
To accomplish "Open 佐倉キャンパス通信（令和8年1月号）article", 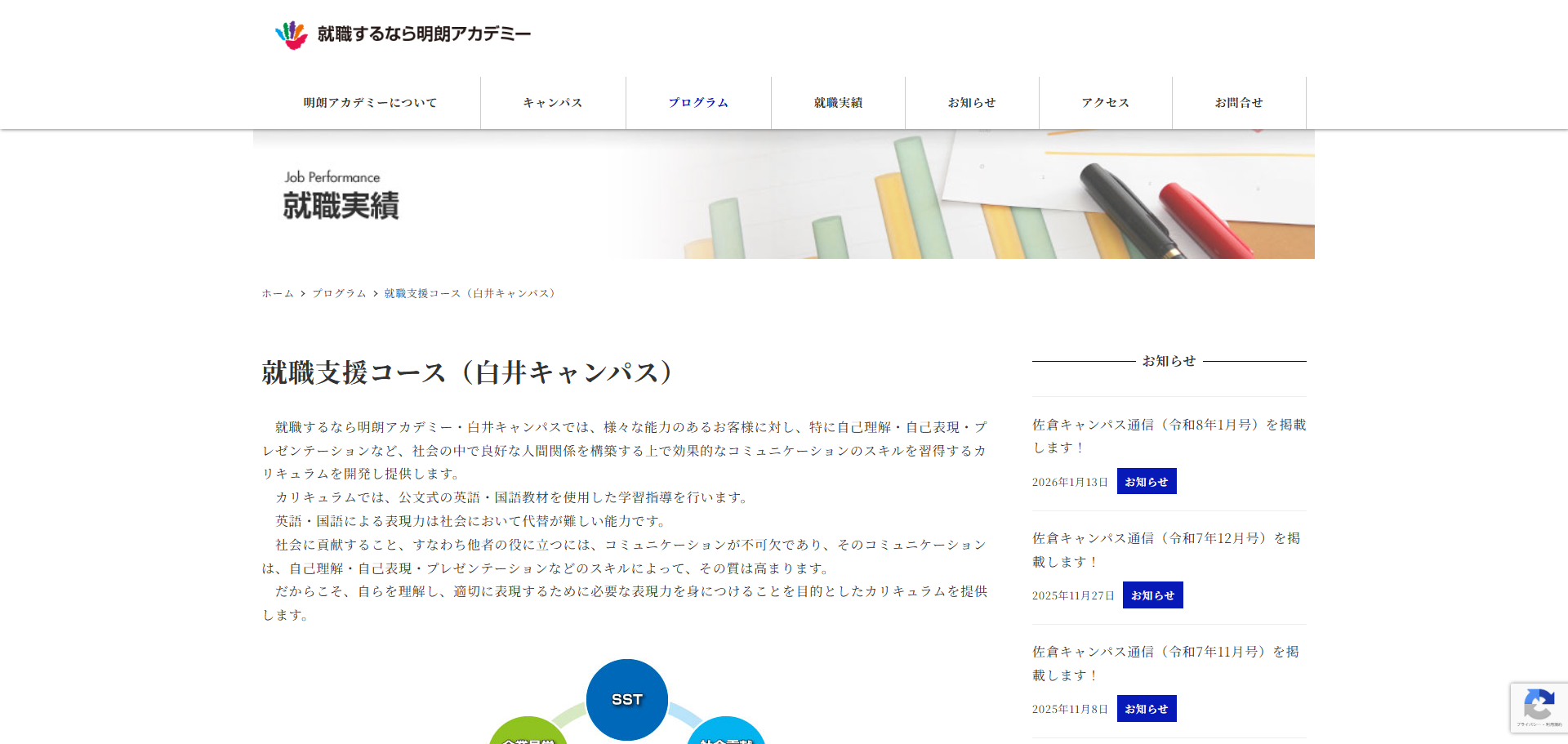I will pyautogui.click(x=1169, y=435).
